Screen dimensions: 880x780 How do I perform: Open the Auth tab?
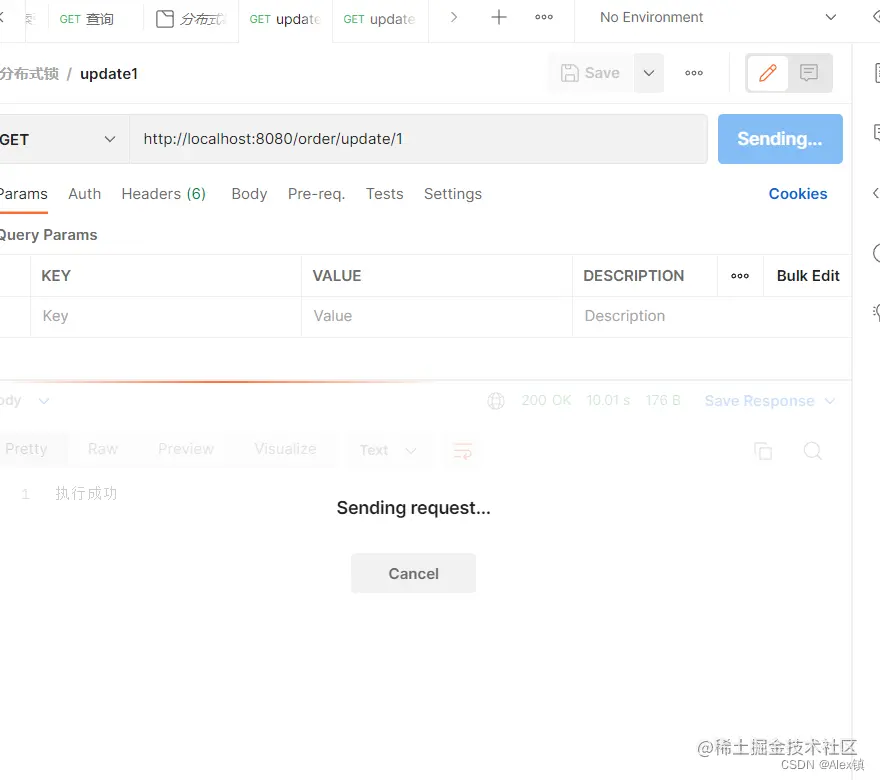click(85, 194)
